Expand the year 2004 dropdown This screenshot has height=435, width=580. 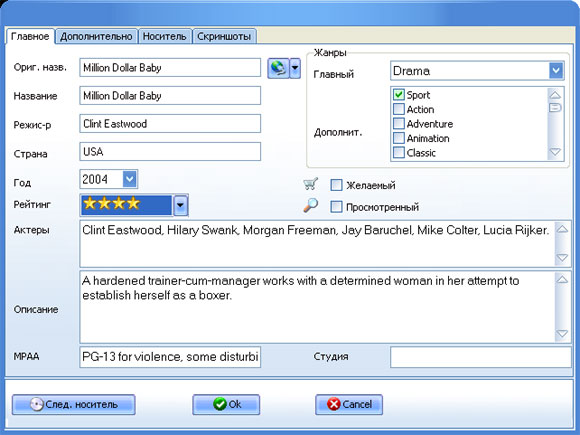[x=129, y=179]
